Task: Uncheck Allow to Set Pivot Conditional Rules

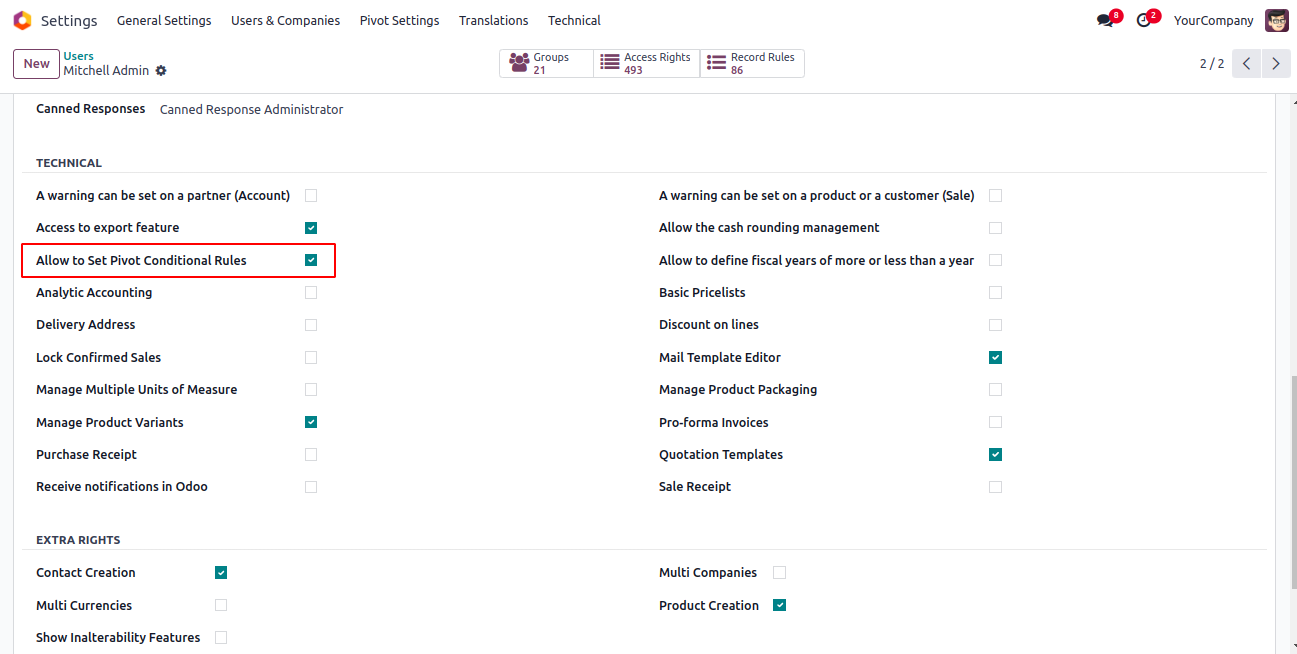Action: pos(311,260)
